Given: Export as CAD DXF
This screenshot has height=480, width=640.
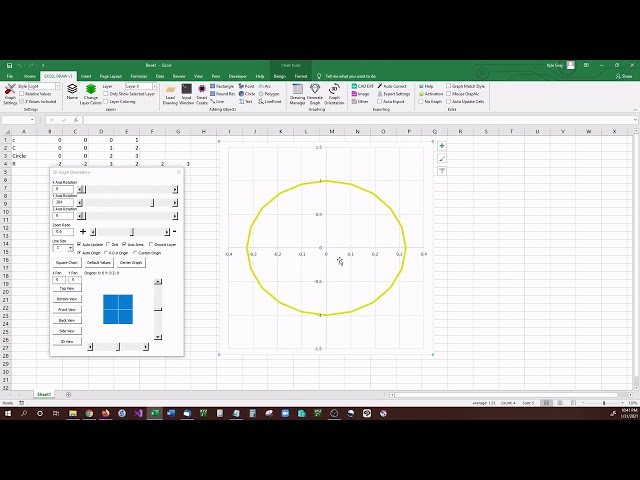Looking at the screenshot, I should click(362, 86).
